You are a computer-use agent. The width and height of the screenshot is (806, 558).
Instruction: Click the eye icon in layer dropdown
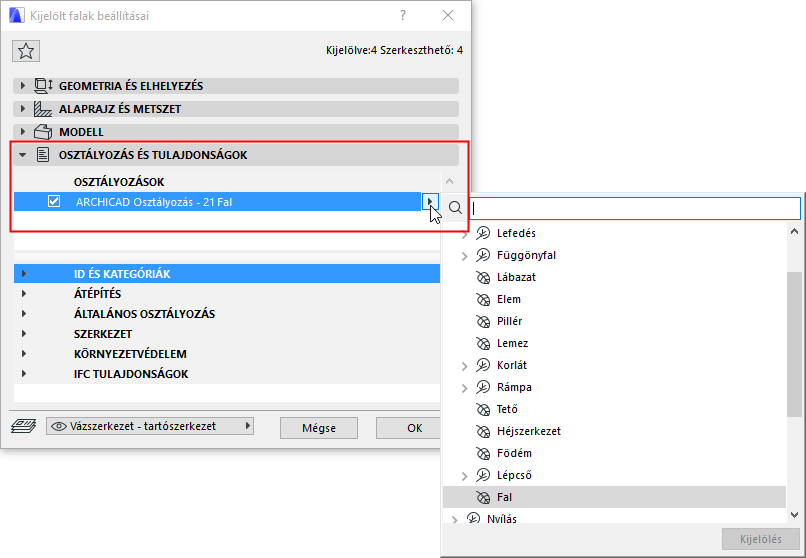pos(59,426)
